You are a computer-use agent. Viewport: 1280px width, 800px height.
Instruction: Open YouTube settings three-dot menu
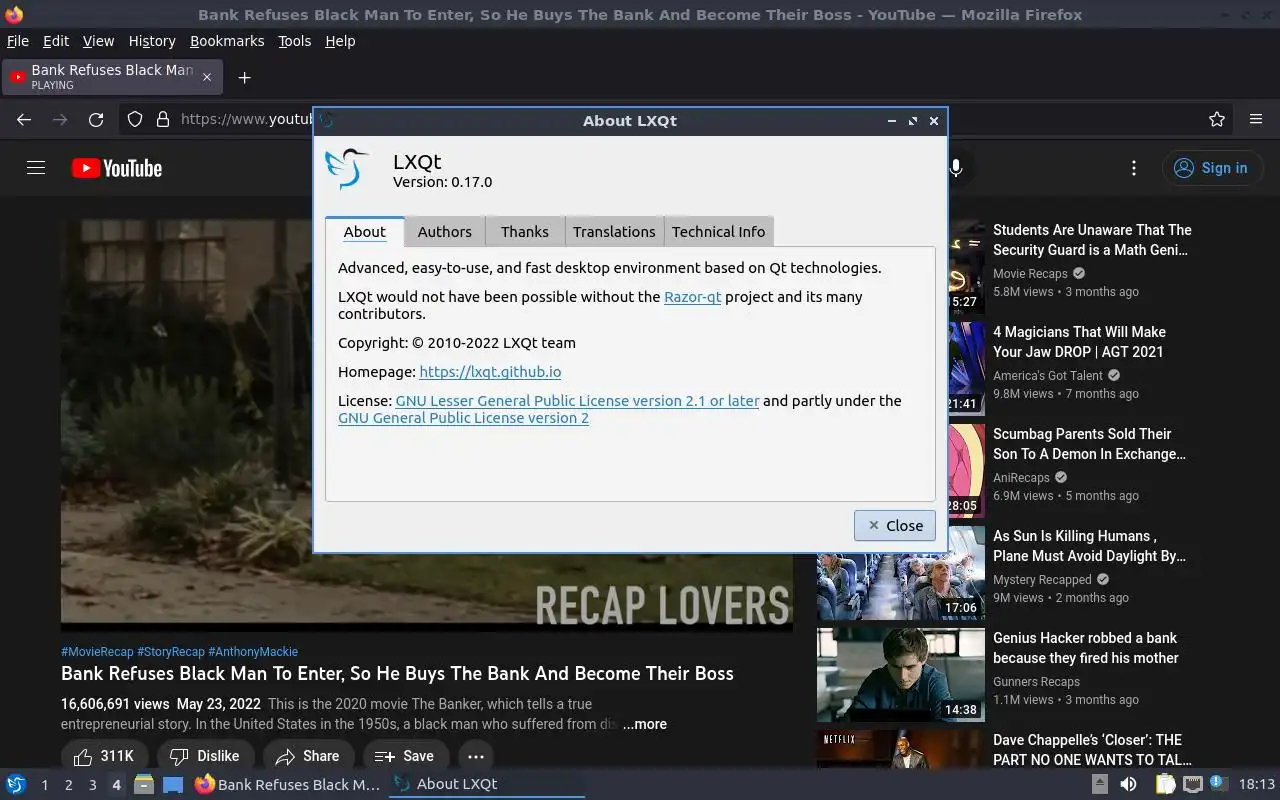1133,168
